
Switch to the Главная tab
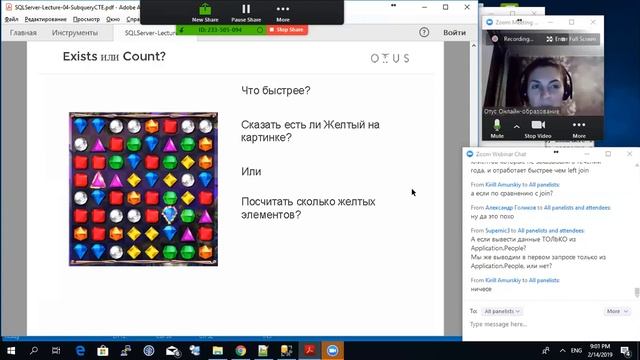(x=23, y=33)
